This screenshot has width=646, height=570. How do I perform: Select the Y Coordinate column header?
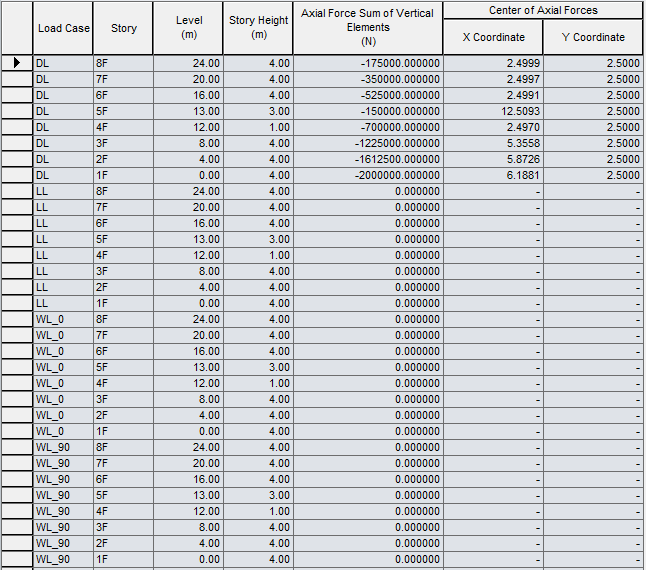[593, 37]
